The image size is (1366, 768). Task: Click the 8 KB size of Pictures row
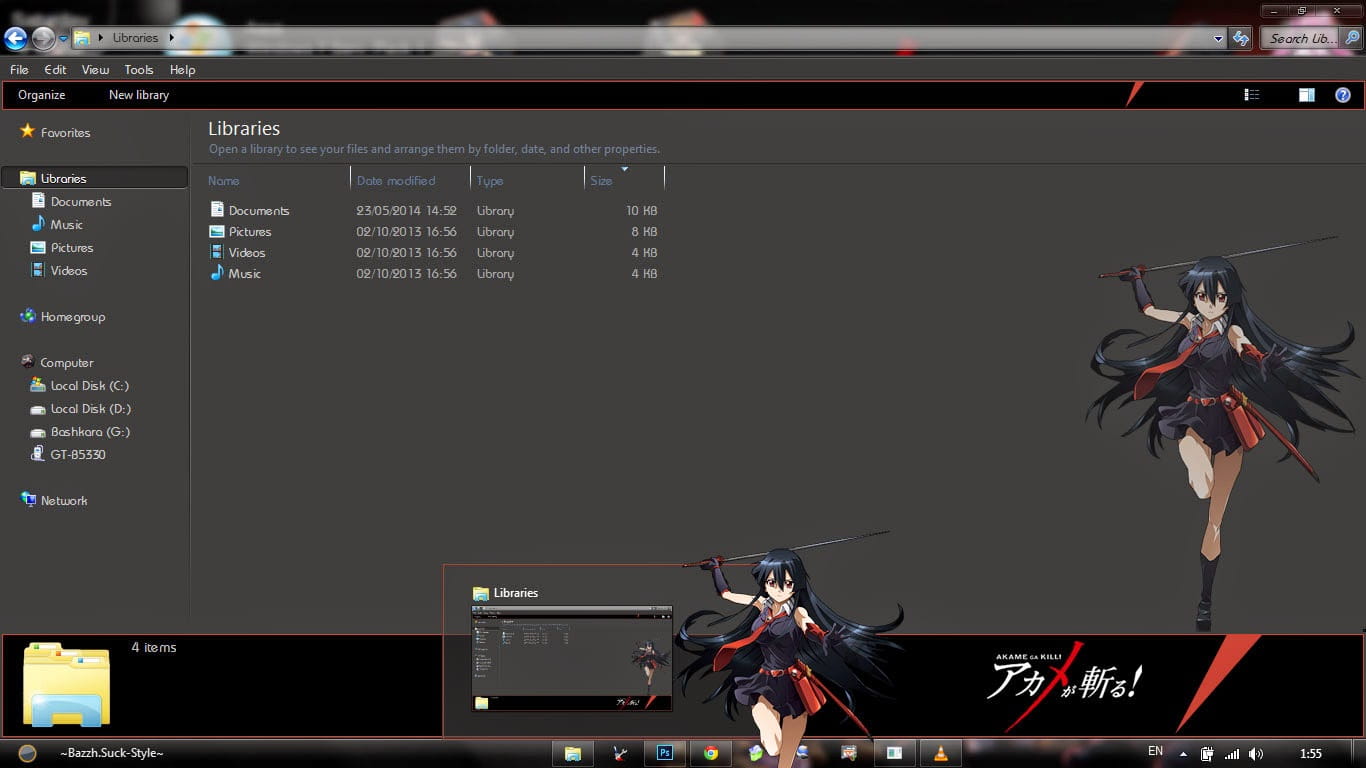point(645,231)
